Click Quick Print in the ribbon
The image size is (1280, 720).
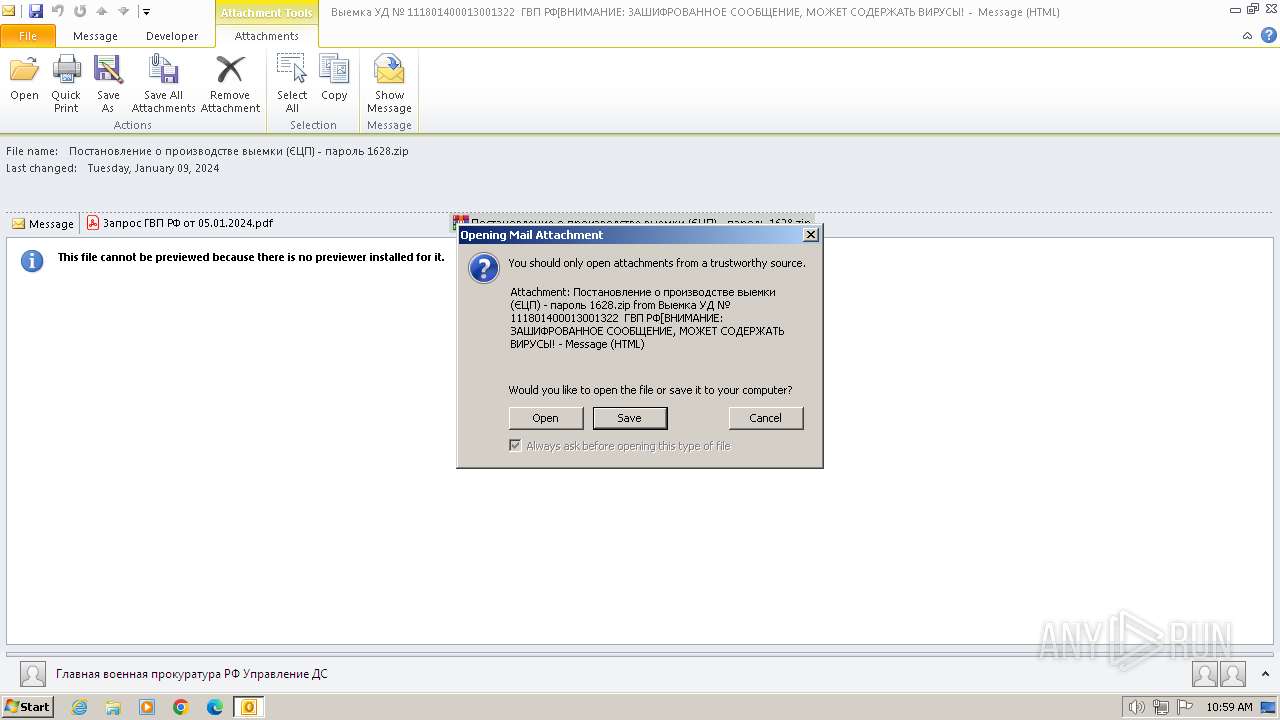coord(66,84)
